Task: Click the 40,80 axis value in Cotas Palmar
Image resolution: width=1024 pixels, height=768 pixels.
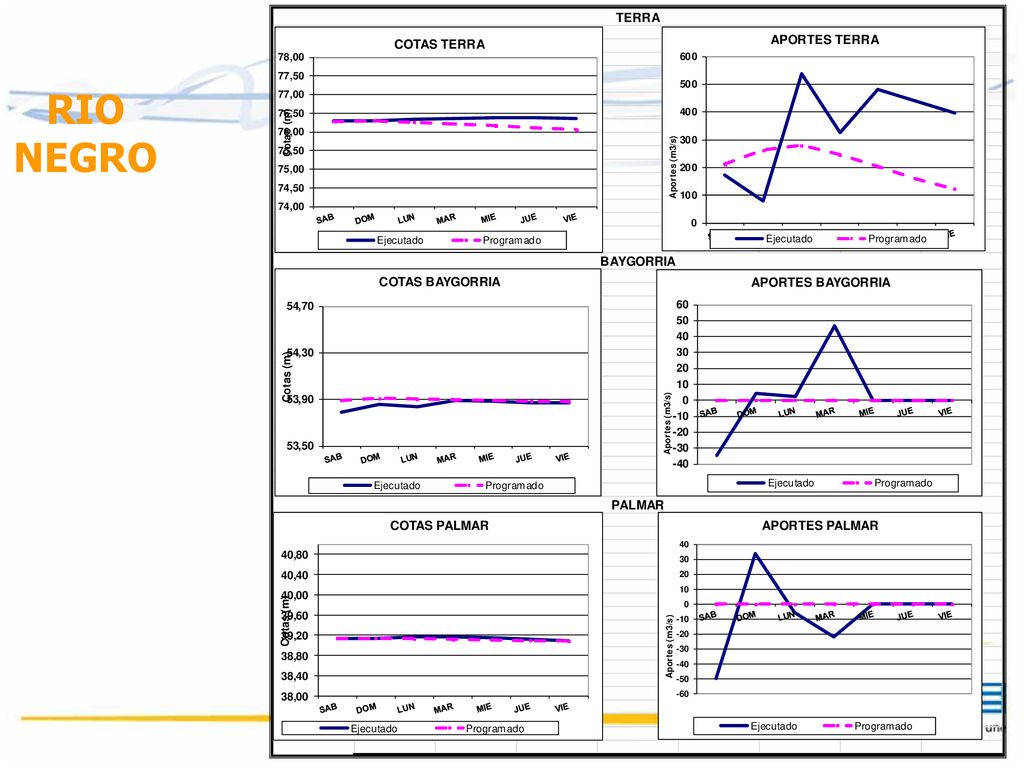Action: pyautogui.click(x=295, y=555)
